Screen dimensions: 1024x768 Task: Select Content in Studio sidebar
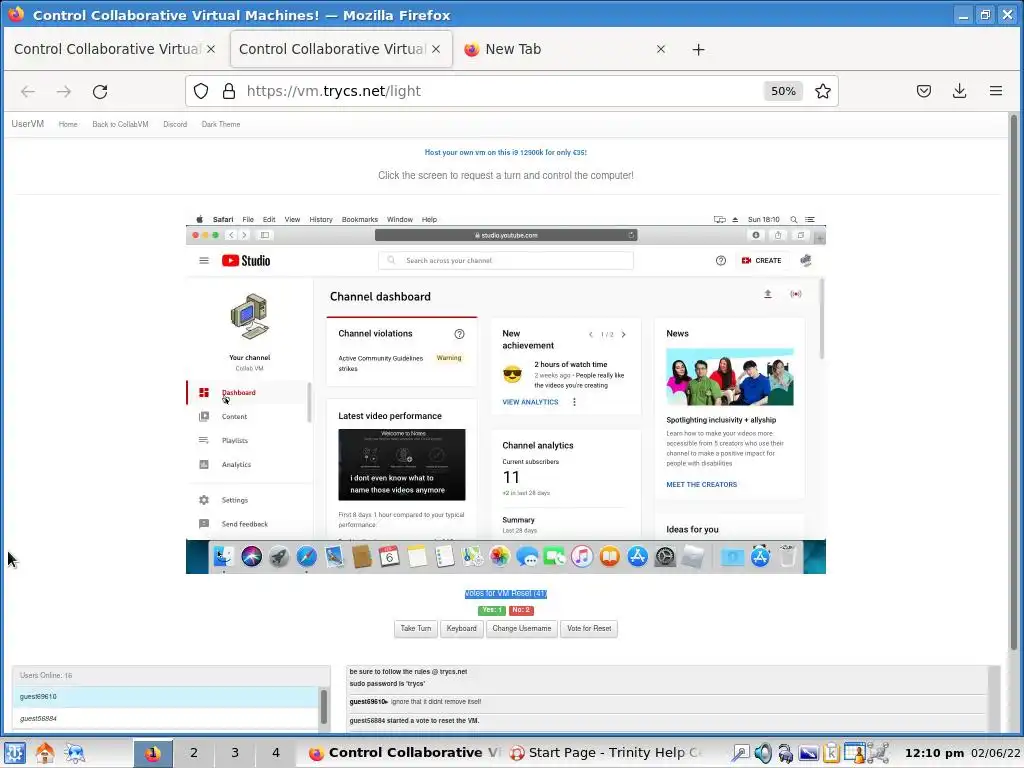(x=234, y=417)
